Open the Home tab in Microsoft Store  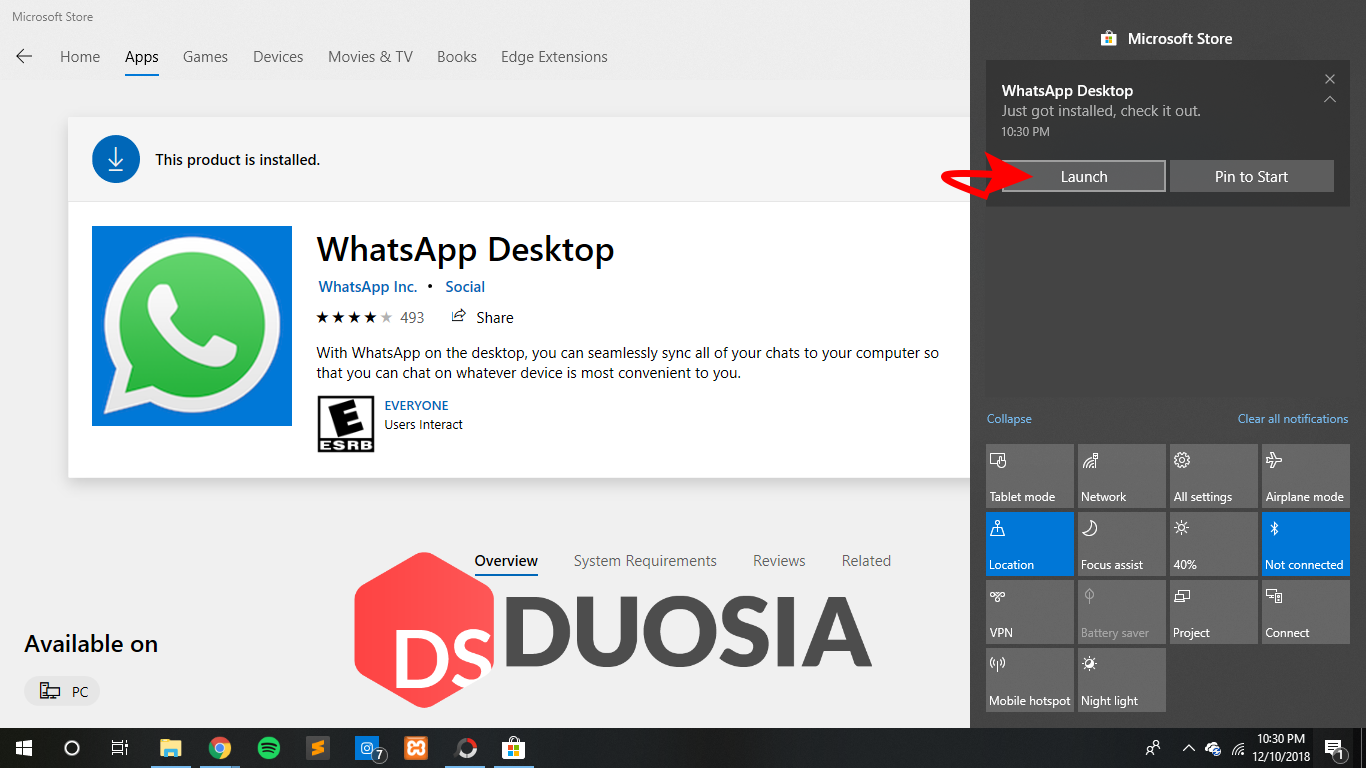click(x=80, y=57)
